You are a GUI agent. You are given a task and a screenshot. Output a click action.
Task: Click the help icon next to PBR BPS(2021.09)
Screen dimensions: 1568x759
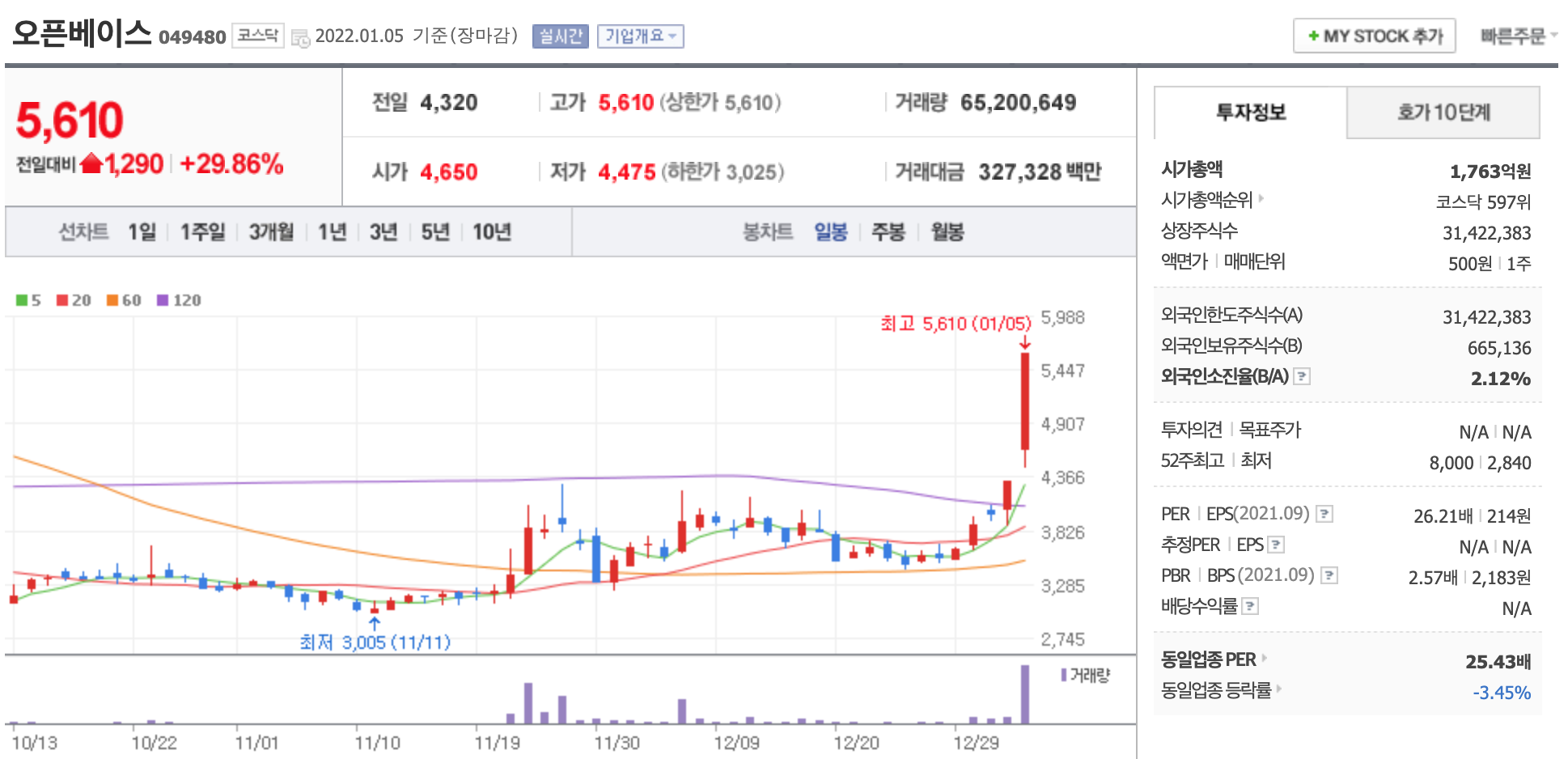tap(1329, 575)
